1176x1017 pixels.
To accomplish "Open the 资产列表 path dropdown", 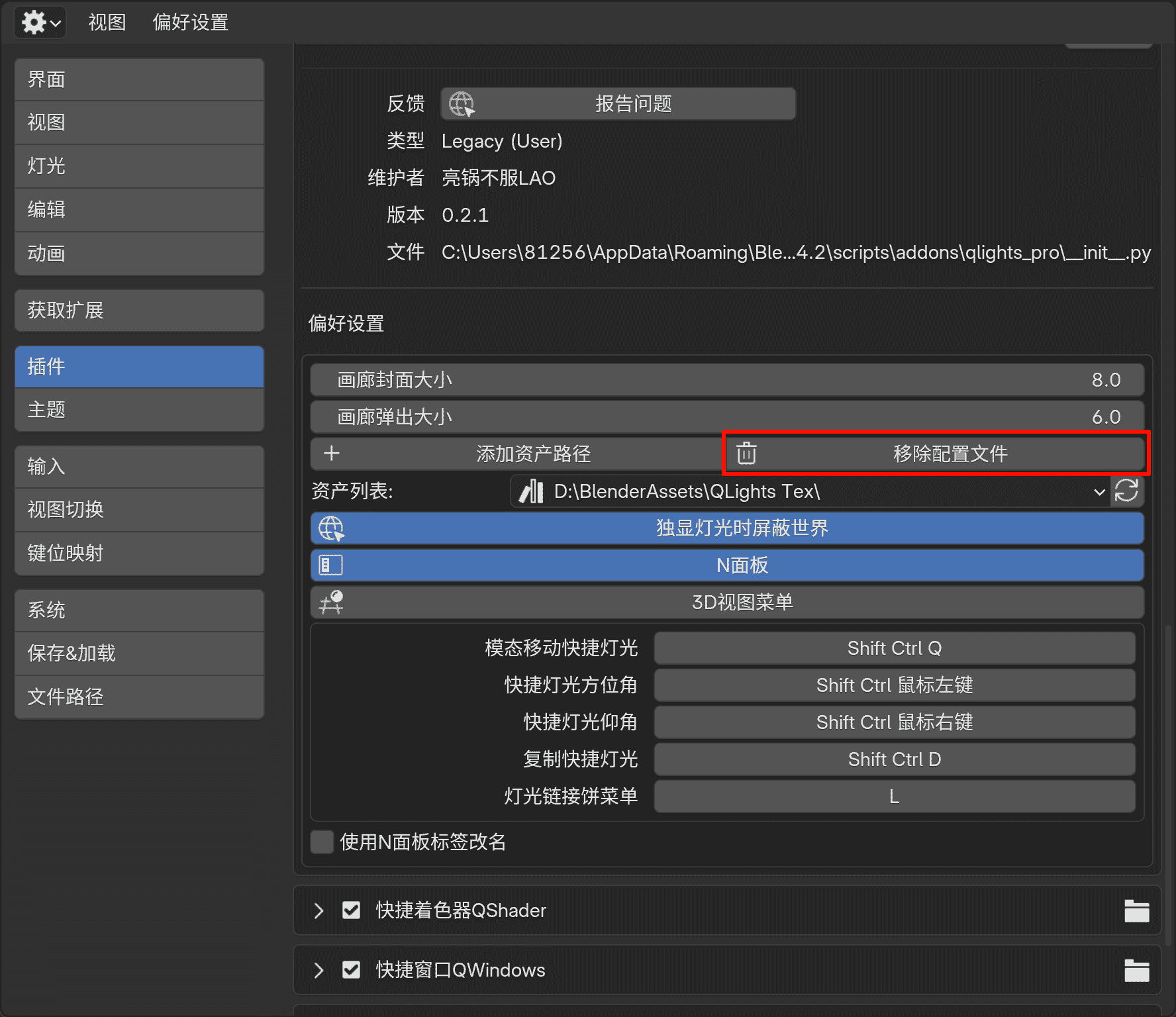I will click(x=810, y=491).
